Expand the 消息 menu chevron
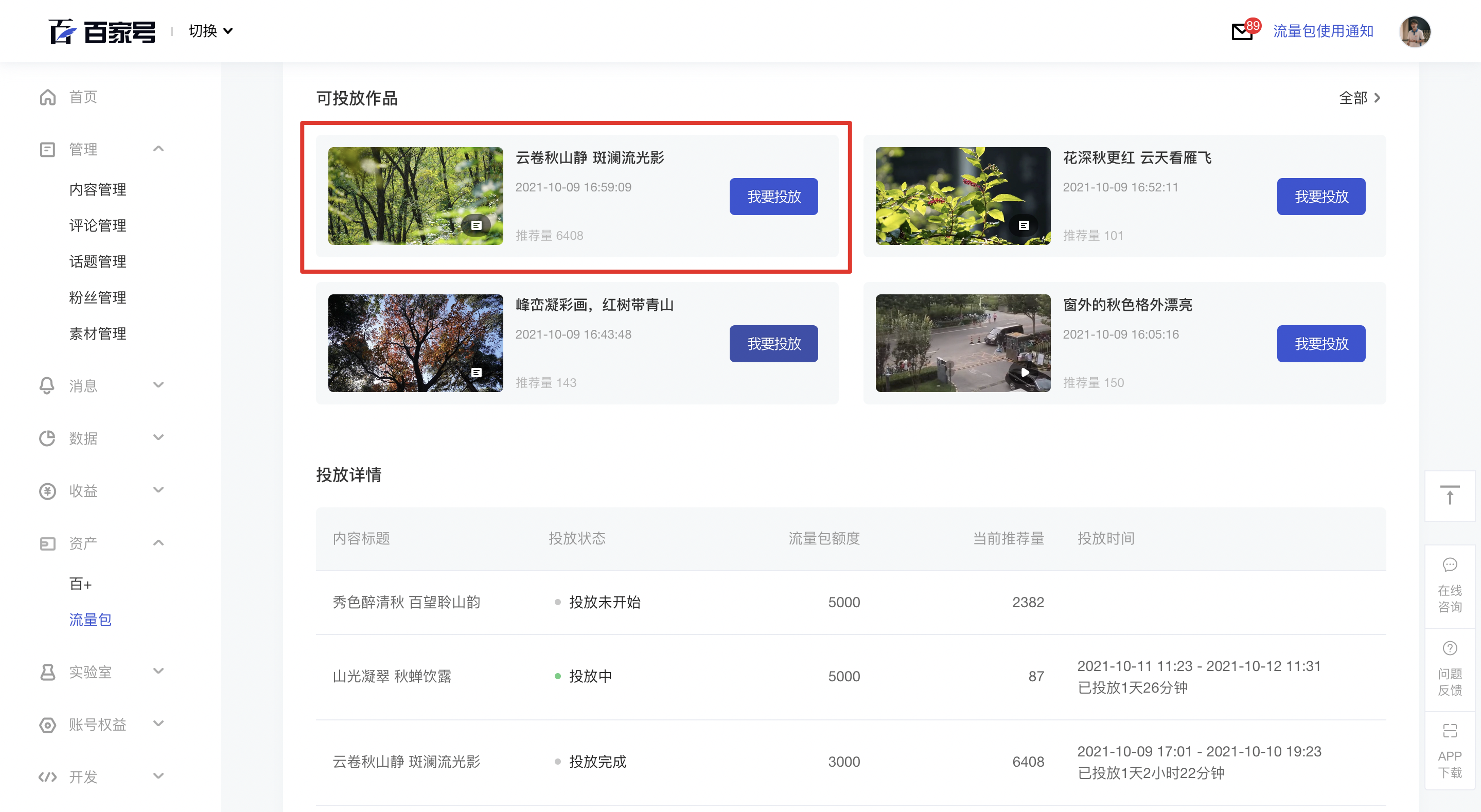This screenshot has height=812, width=1481. [158, 385]
